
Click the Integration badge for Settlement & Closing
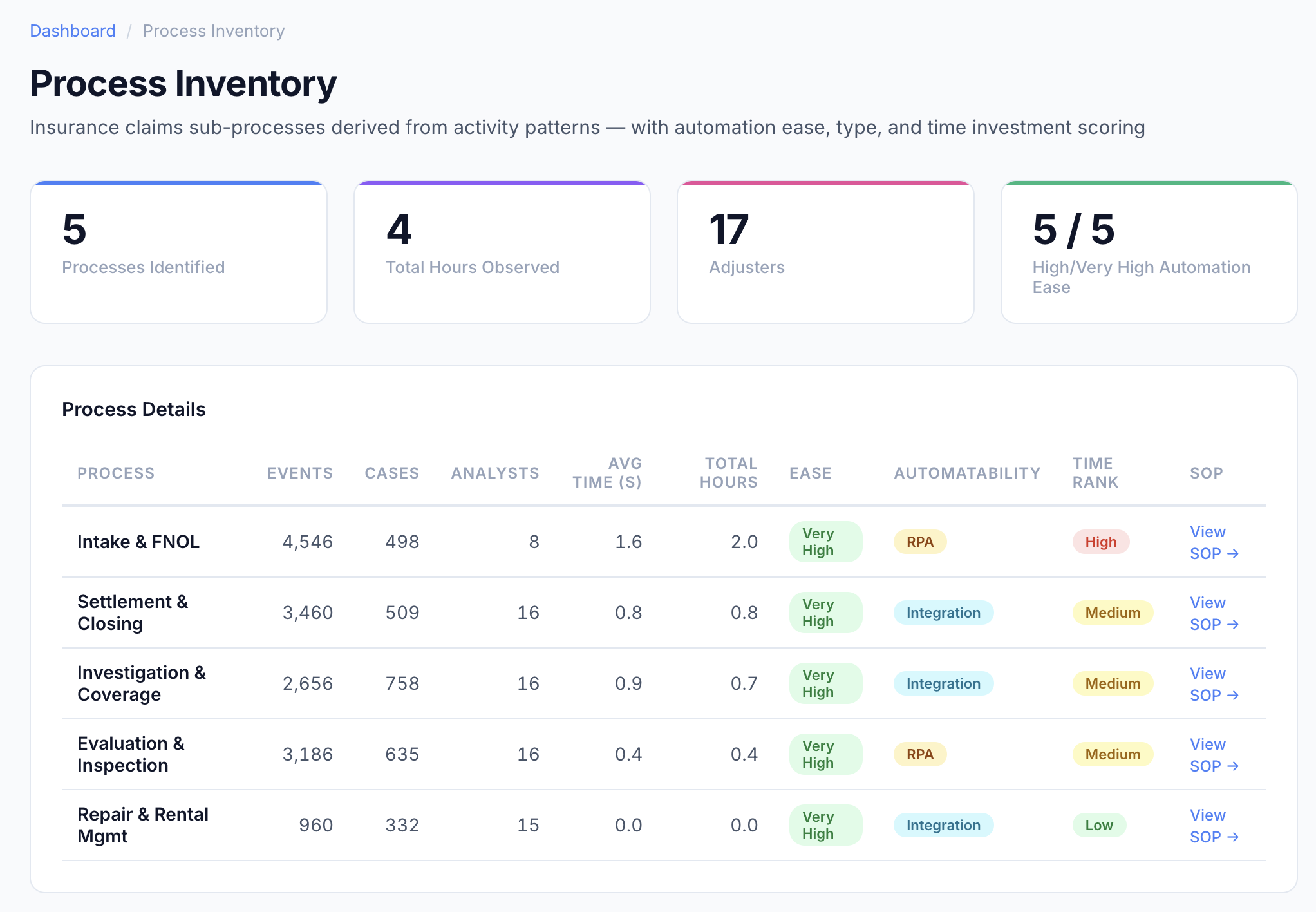click(943, 613)
